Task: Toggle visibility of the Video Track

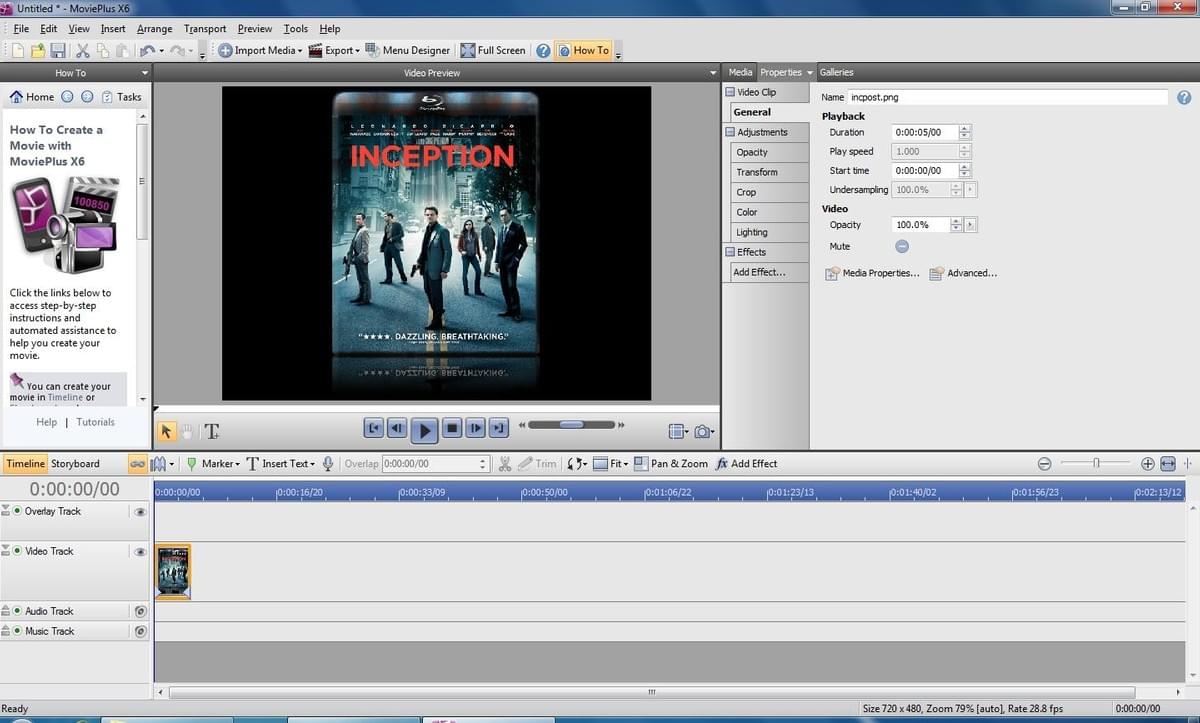Action: [x=140, y=551]
